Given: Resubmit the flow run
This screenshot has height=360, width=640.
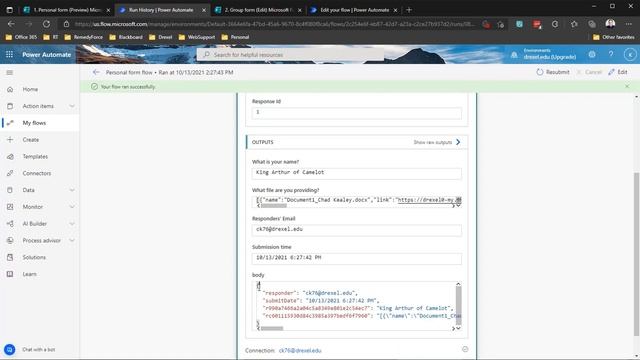Looking at the screenshot, I should tap(553, 72).
